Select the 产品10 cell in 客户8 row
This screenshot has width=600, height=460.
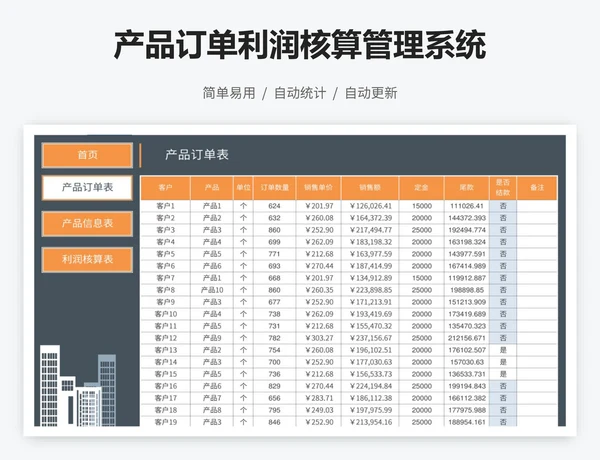(x=212, y=290)
